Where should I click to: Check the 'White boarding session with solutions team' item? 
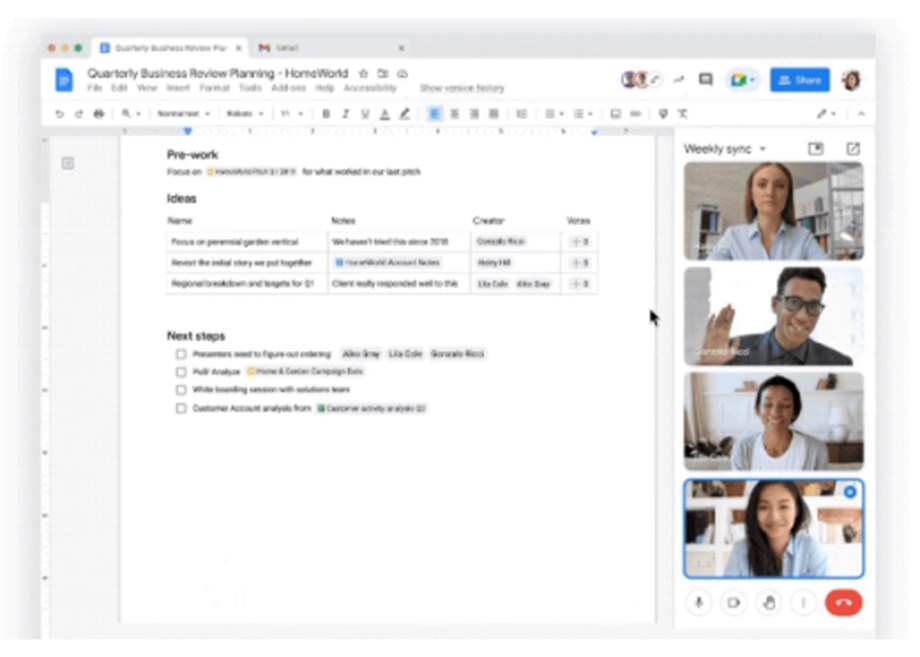pyautogui.click(x=180, y=390)
